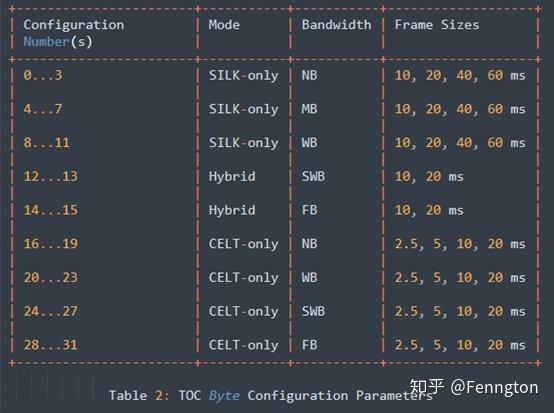Click the 12...13 Hybrid row number
Screen dimensions: 554x413
tap(51, 176)
